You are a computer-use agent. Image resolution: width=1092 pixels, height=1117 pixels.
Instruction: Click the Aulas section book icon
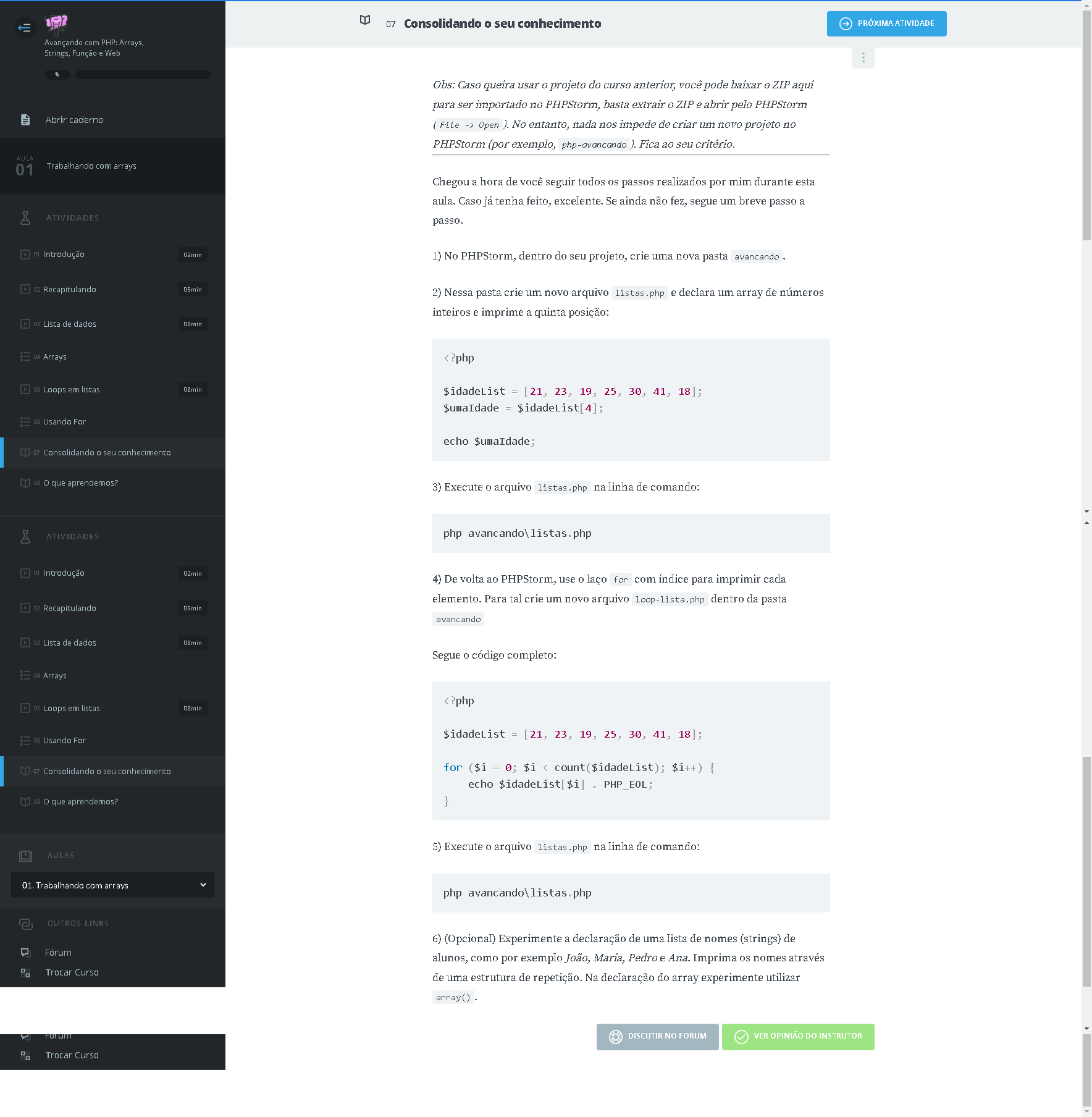pyautogui.click(x=25, y=856)
